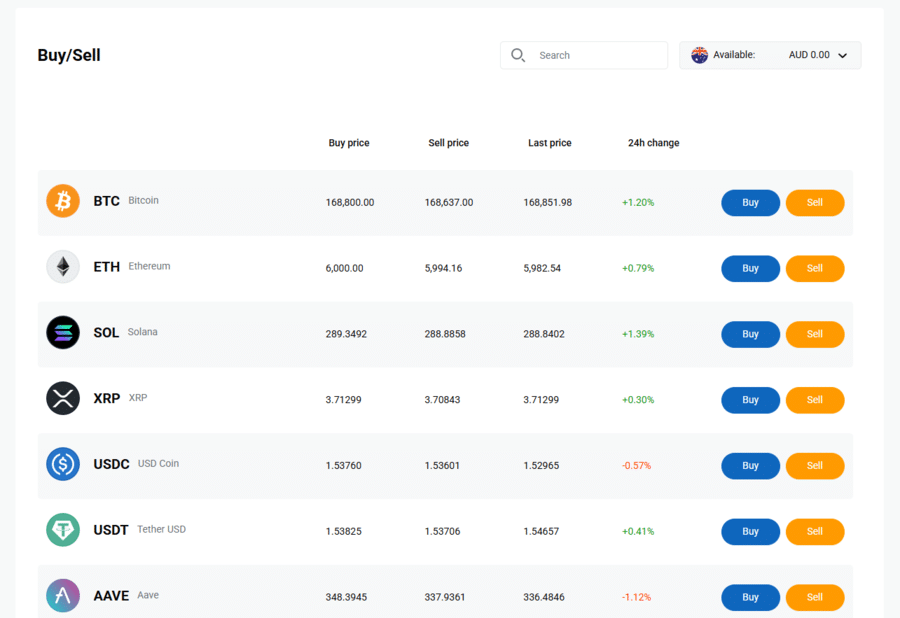Image resolution: width=900 pixels, height=618 pixels.
Task: Click the 24h change column header
Action: point(653,143)
